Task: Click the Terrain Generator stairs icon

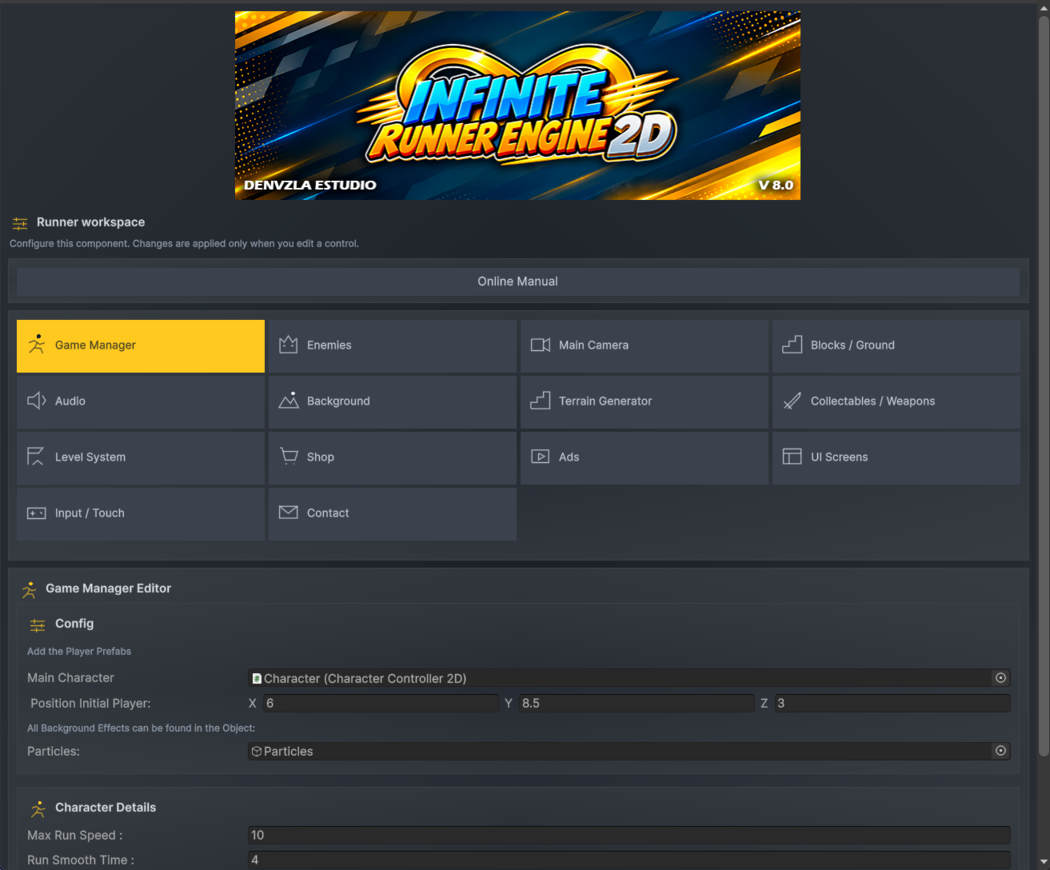Action: tap(540, 401)
